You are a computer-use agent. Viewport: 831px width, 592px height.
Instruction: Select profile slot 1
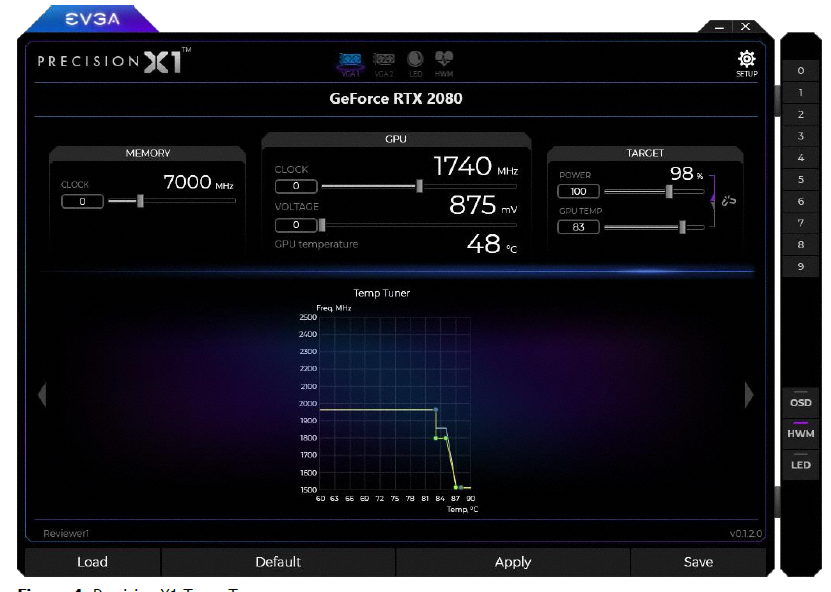(801, 92)
